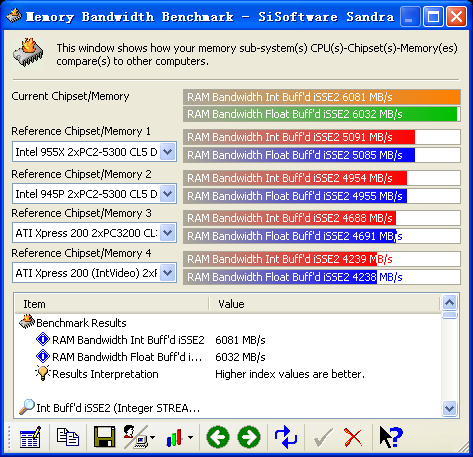Click results list scroll down arrow
473x457 pixels.
coord(450,408)
